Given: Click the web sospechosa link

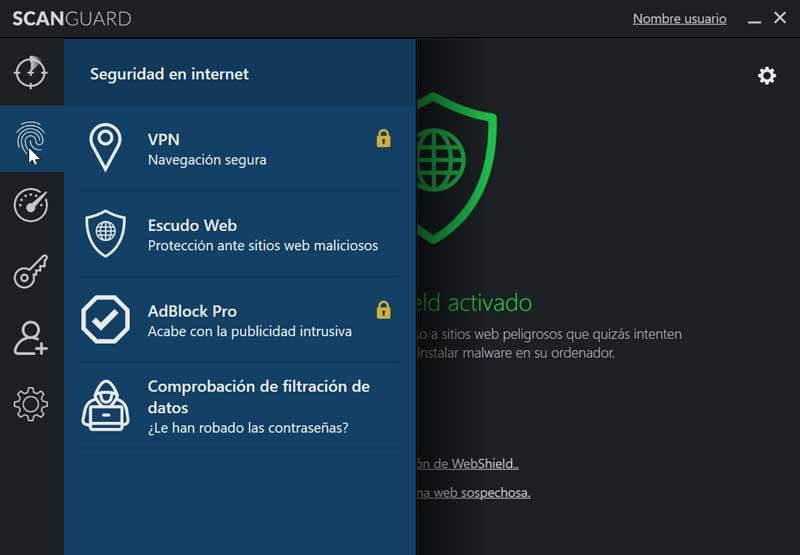Looking at the screenshot, I should click(x=473, y=493).
